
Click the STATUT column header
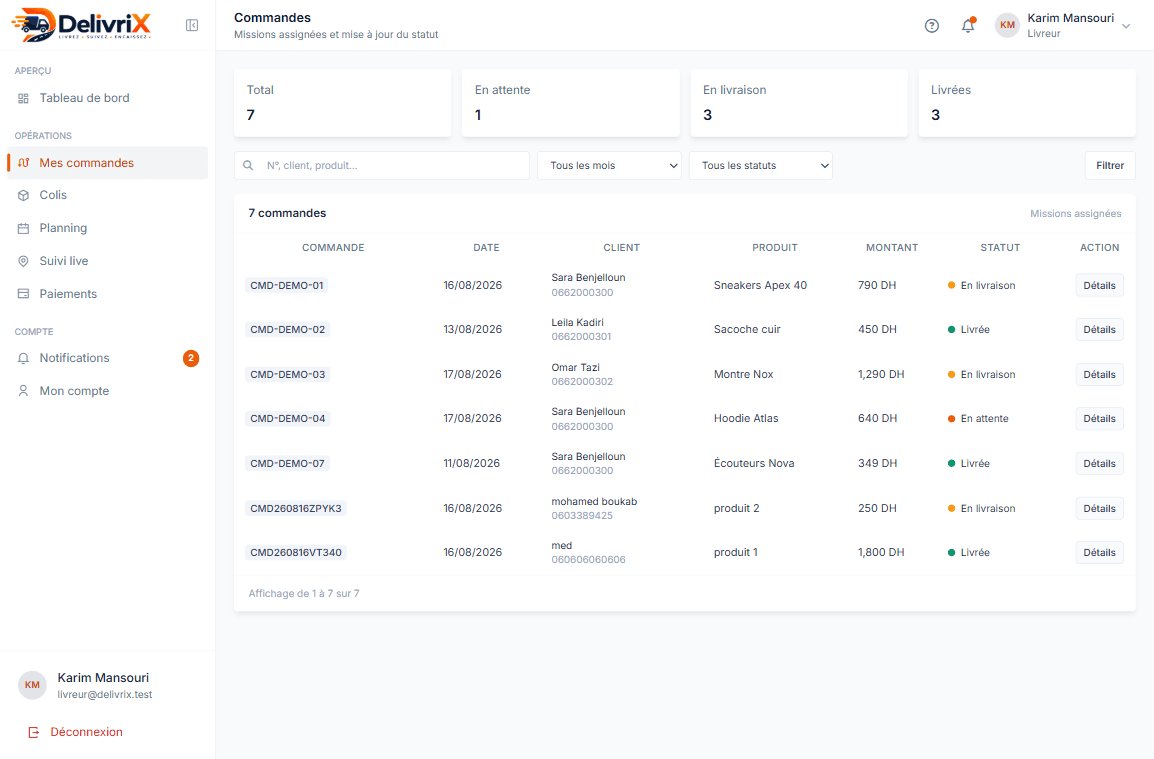click(1000, 248)
